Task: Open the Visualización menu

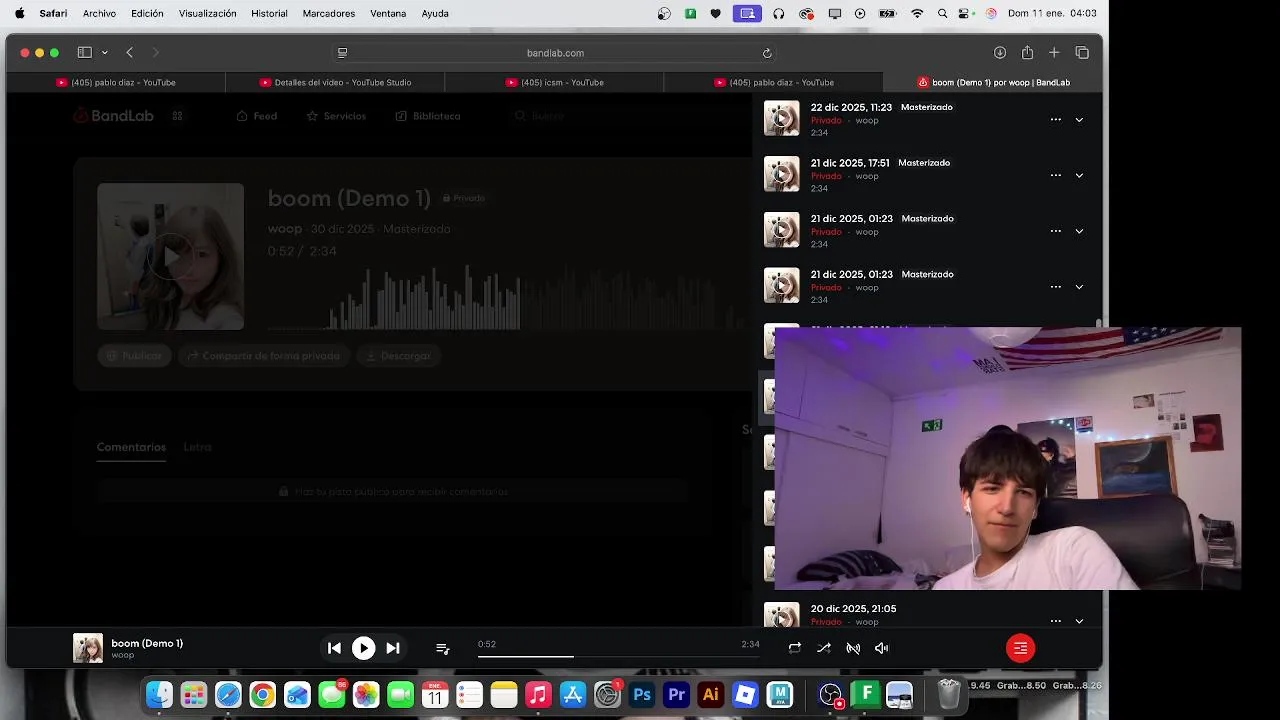Action: 207,14
